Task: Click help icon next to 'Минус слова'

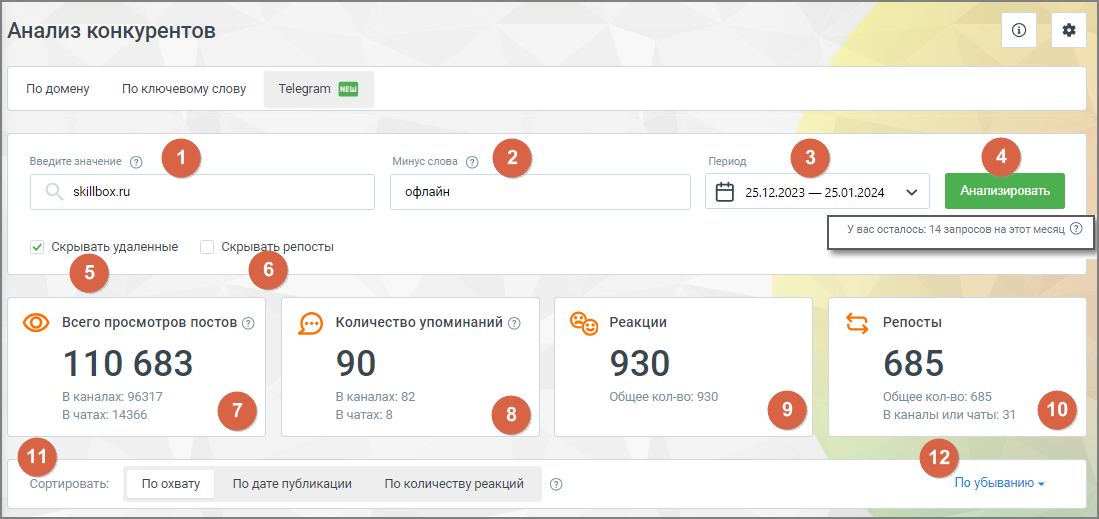Action: click(472, 162)
